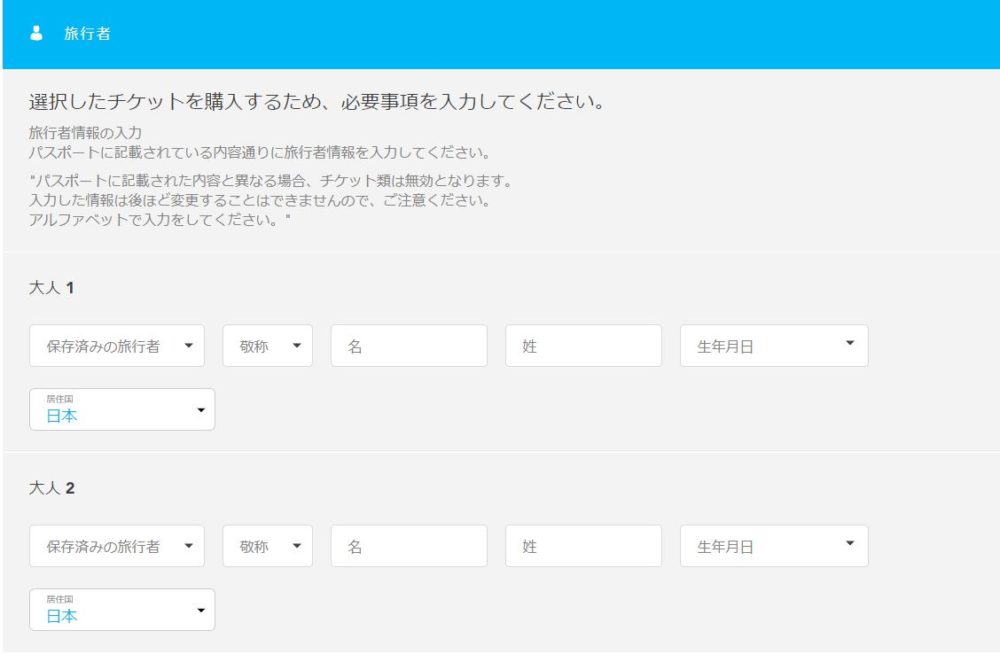
Task: Select the 日本 value in 大人 1 居住国
Action: point(62,416)
